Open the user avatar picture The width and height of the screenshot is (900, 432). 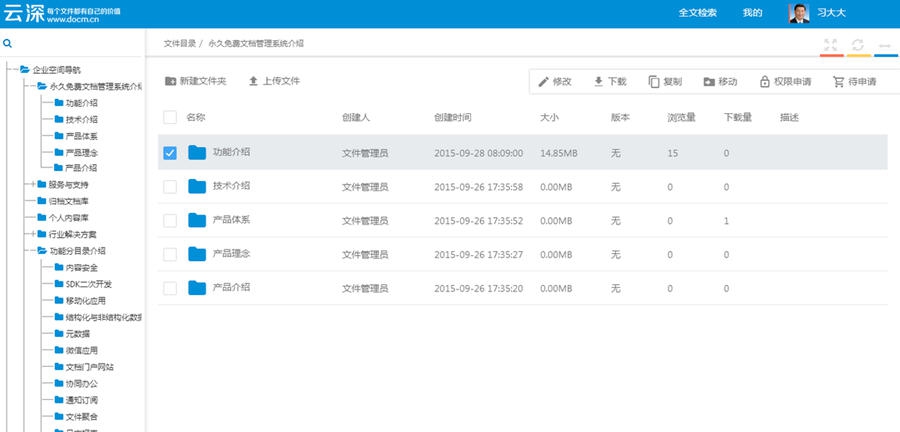[799, 13]
